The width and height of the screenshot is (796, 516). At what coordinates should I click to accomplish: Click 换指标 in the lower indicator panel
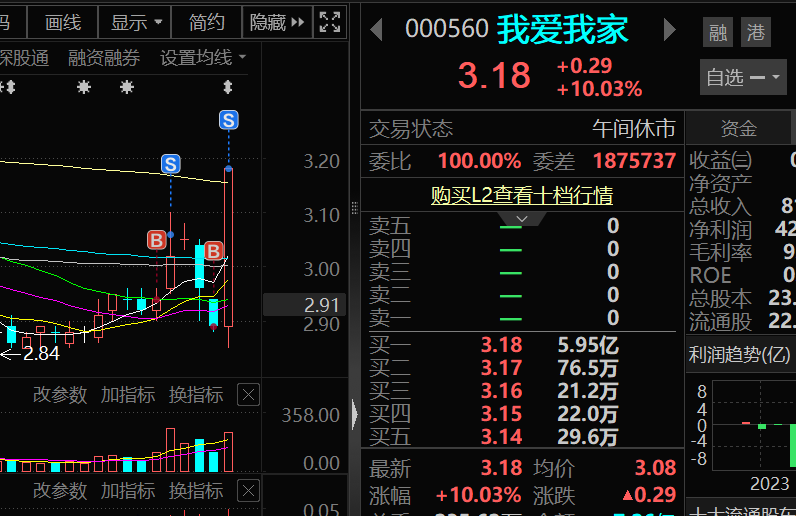click(x=196, y=491)
